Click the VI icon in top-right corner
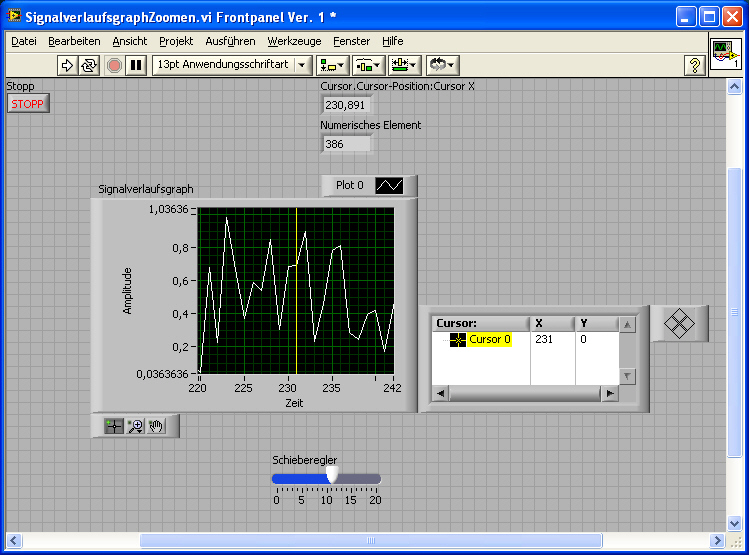The image size is (749, 555). [x=725, y=56]
